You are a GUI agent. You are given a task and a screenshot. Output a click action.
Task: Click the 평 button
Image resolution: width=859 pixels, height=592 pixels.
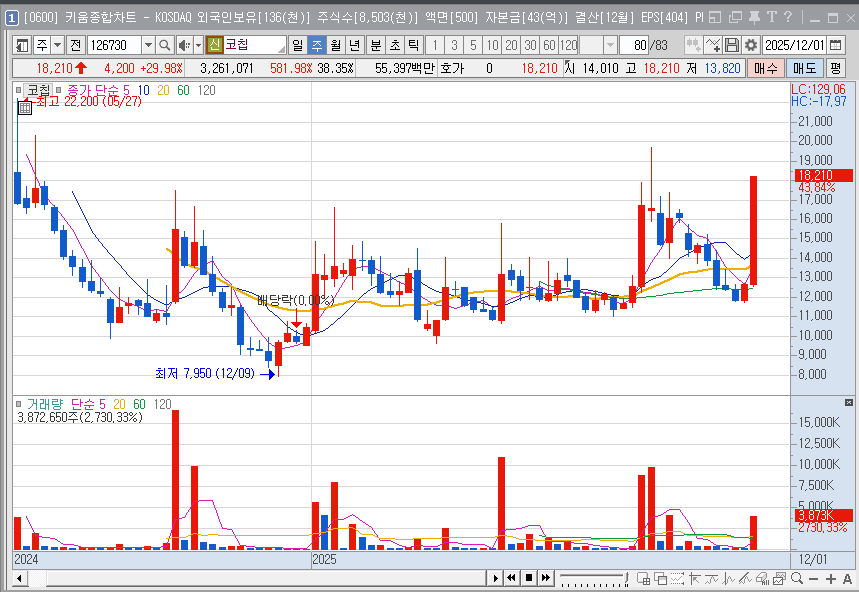[x=835, y=68]
